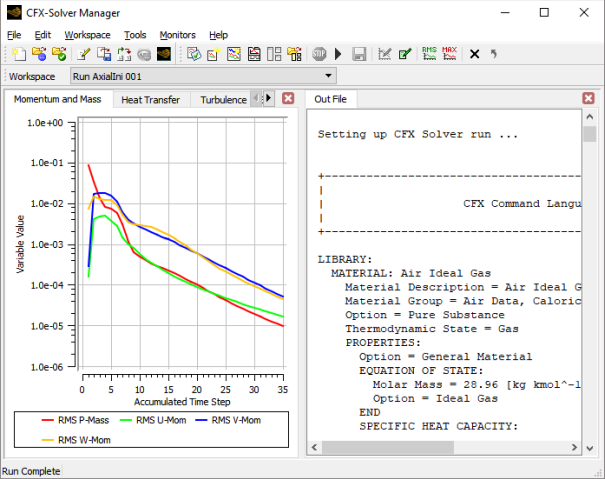Image resolution: width=605 pixels, height=479 pixels.
Task: Click the CFX-Solver Manager title bar icon
Action: [14, 13]
